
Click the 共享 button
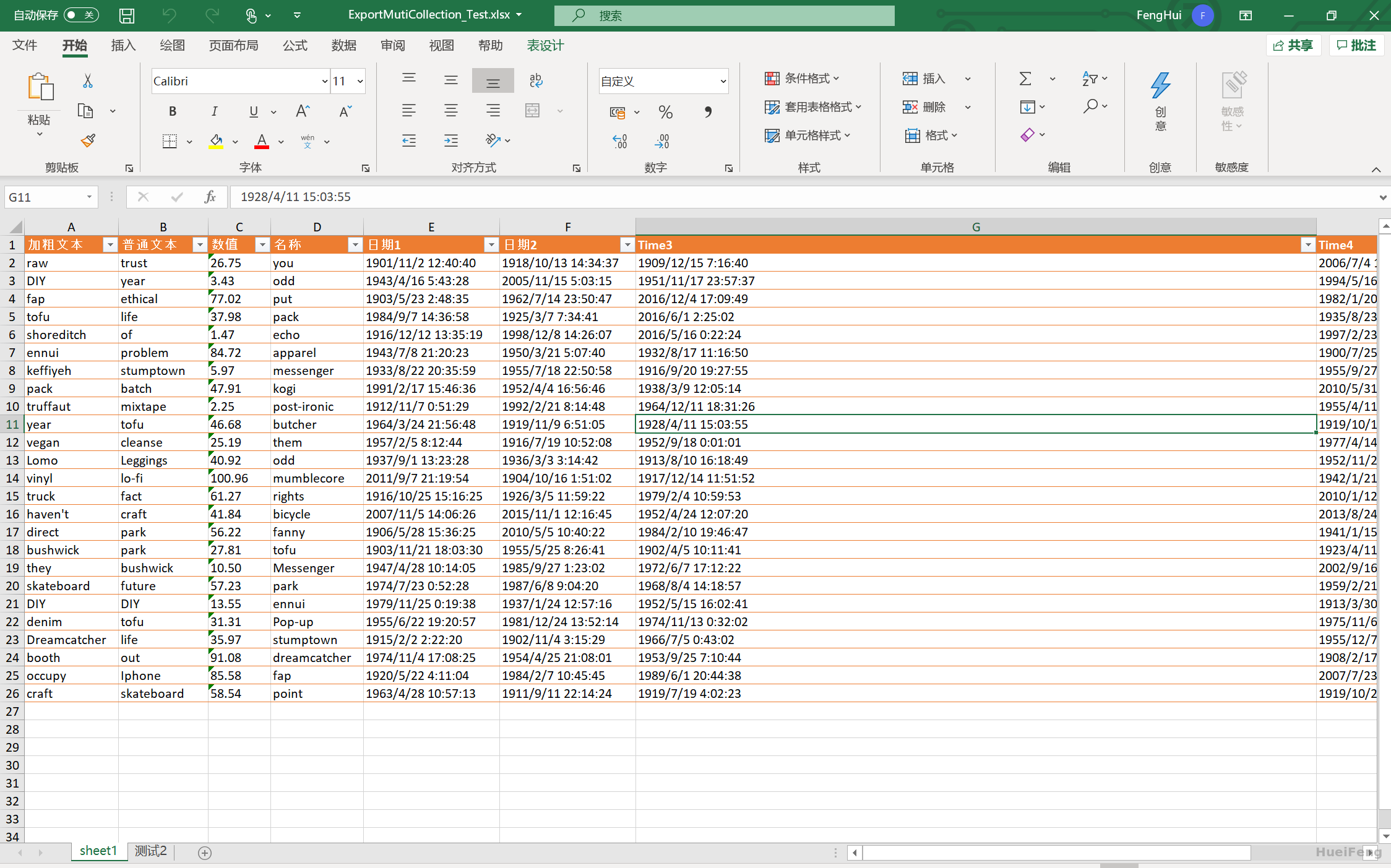click(x=1293, y=45)
